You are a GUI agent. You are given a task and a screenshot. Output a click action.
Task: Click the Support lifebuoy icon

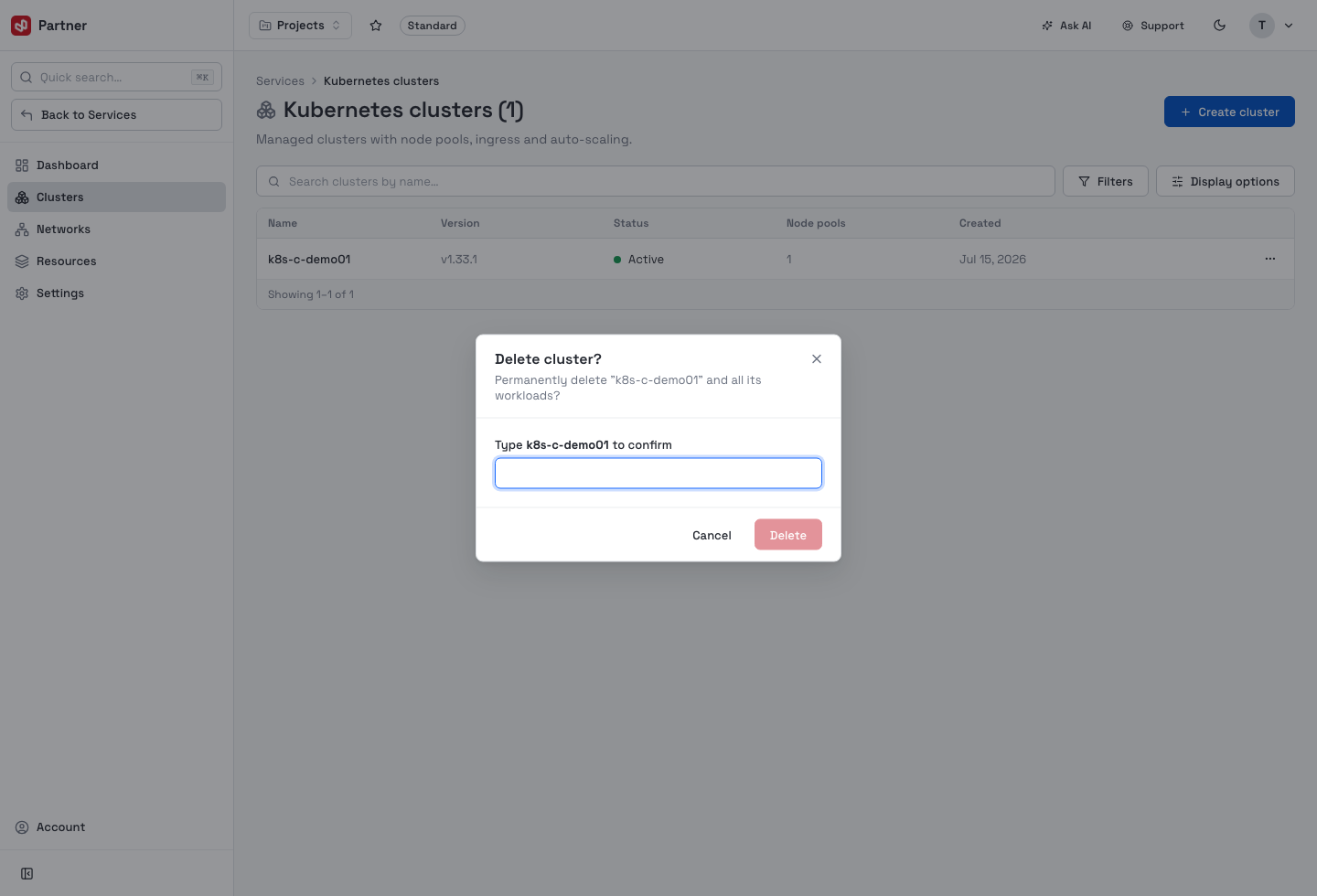pyautogui.click(x=1128, y=26)
